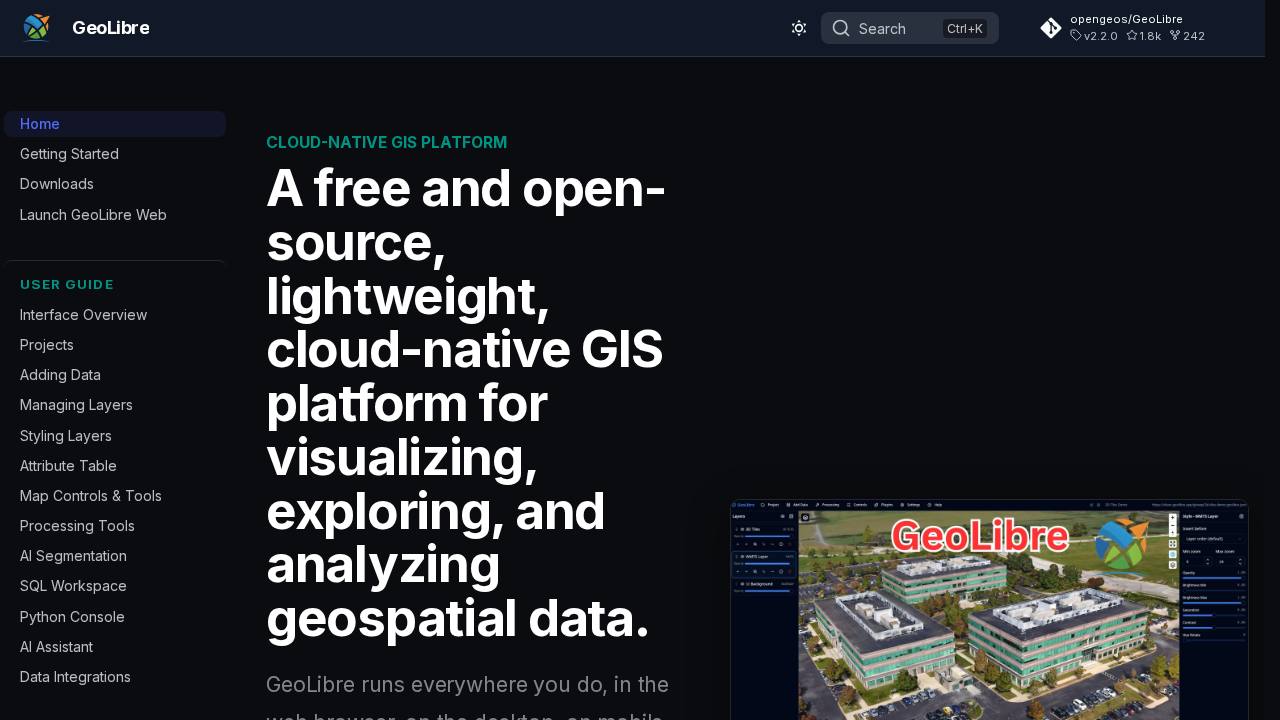
Task: Click the search magnifier icon
Action: coord(841,28)
